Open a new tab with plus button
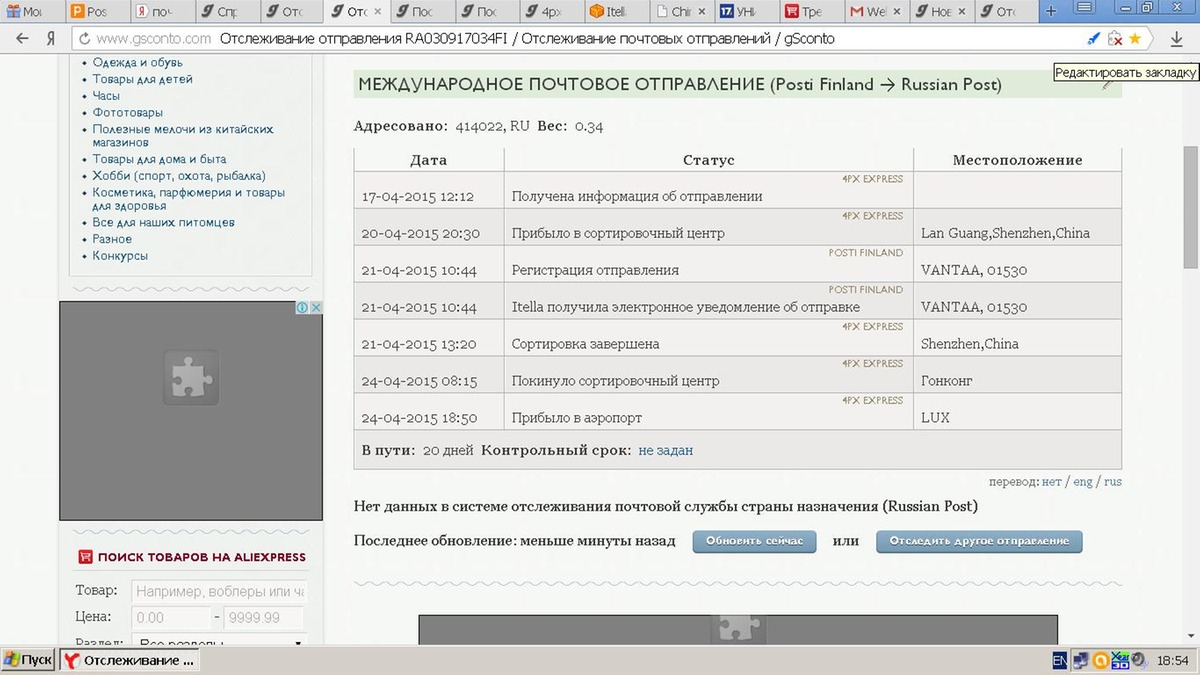 tap(1050, 11)
